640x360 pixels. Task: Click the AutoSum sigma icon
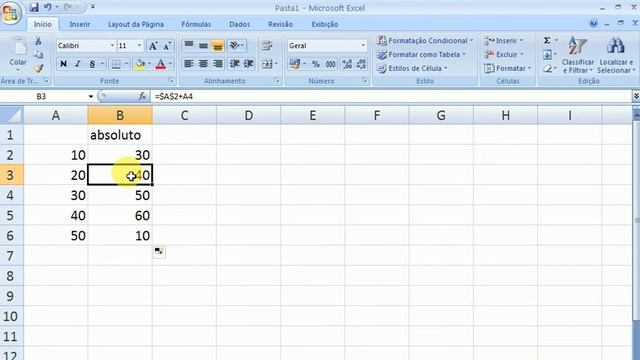point(547,40)
